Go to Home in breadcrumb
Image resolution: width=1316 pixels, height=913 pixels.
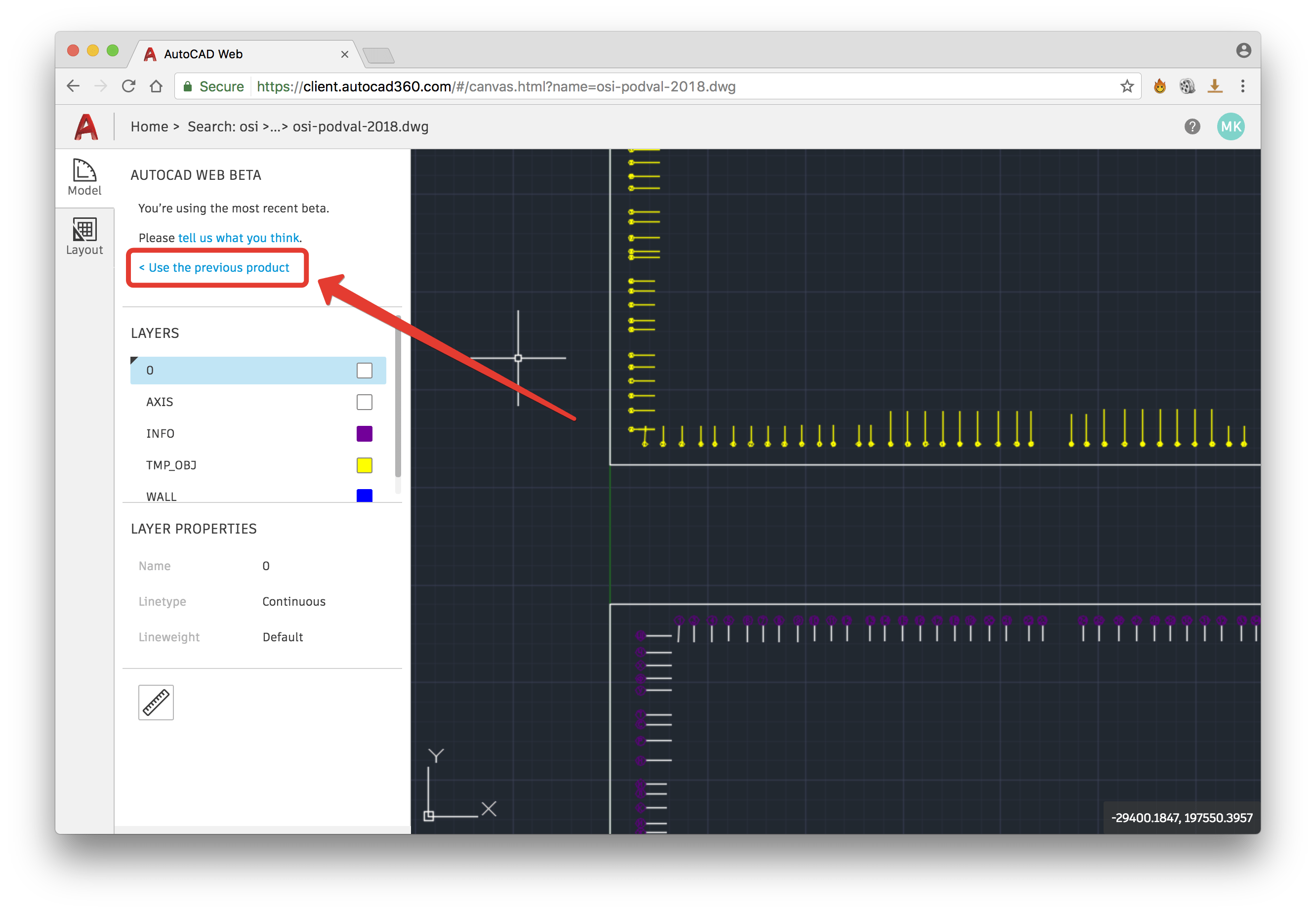tap(149, 126)
